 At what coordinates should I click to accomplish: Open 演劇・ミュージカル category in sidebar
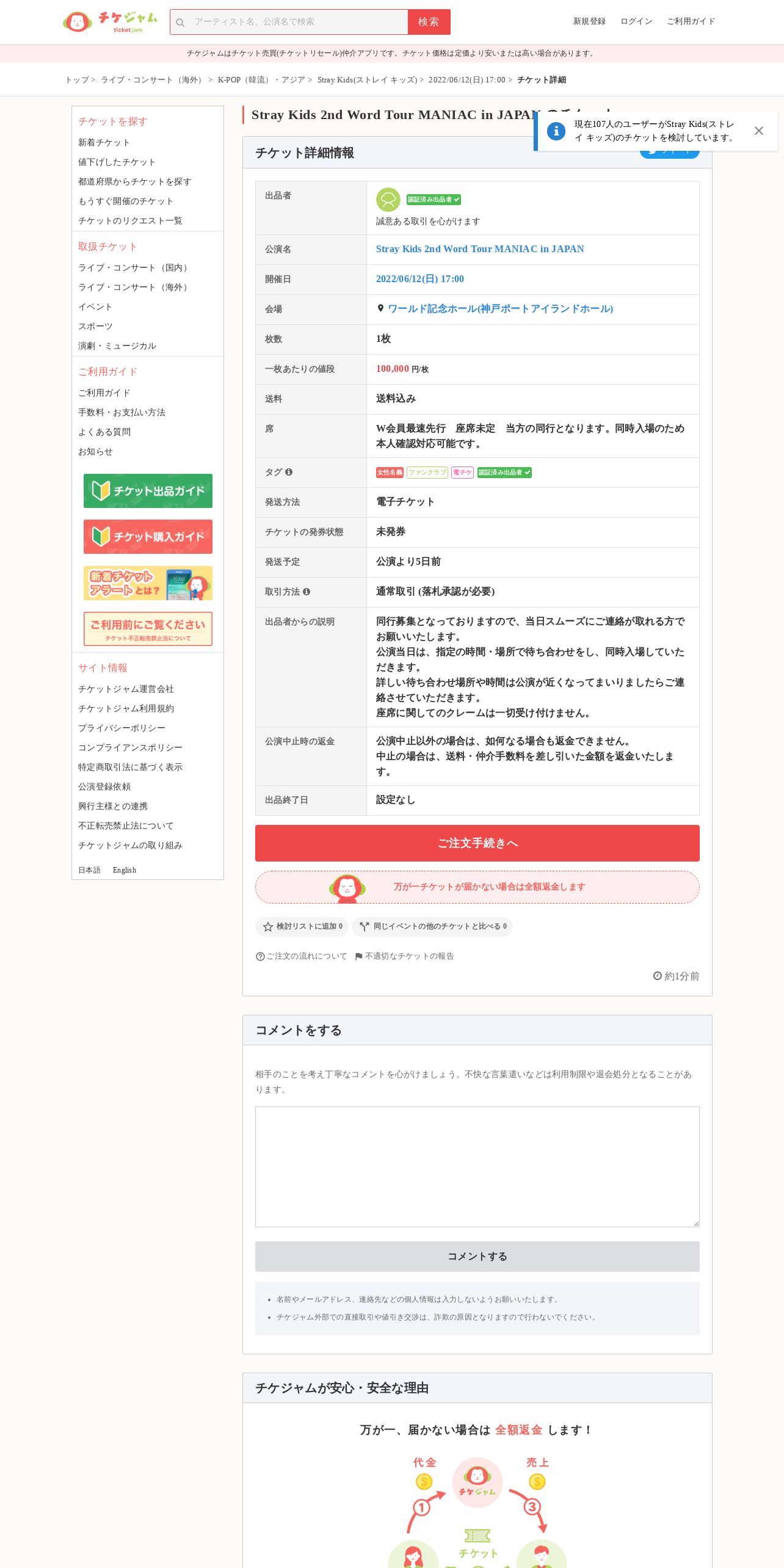[117, 346]
